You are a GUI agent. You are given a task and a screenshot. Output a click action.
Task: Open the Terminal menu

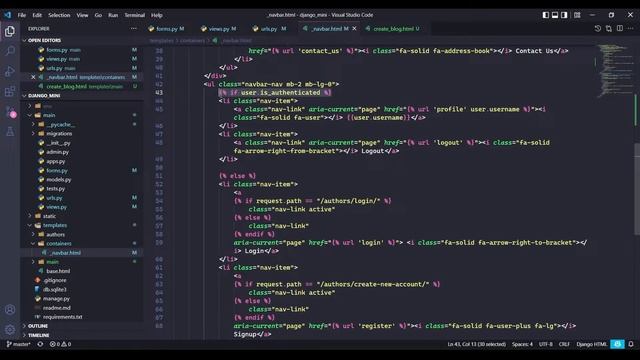coord(135,15)
